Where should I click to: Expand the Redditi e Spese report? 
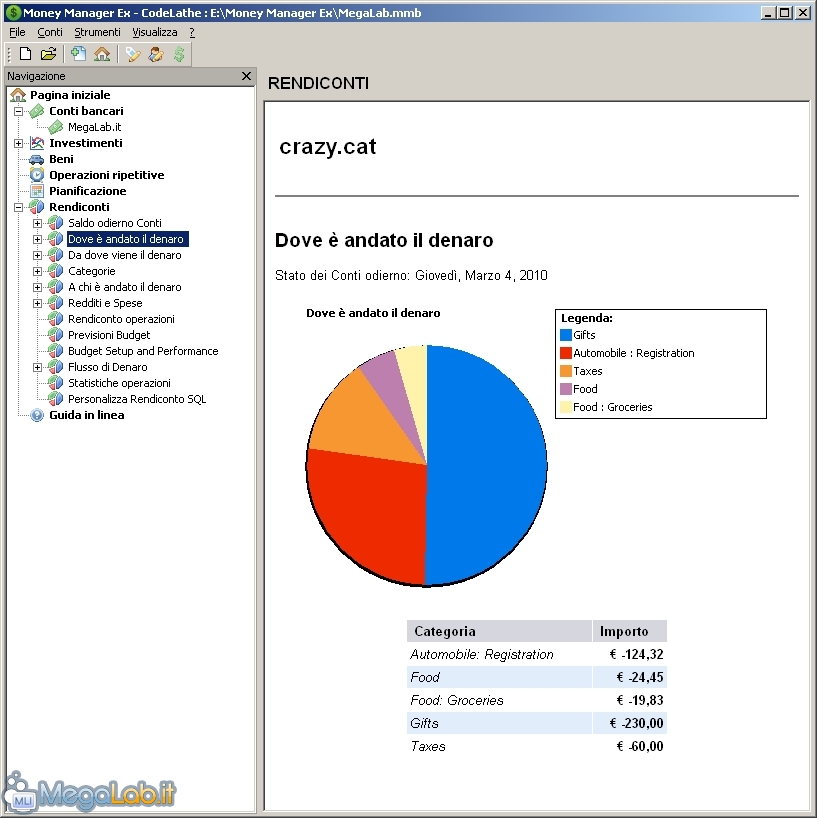pos(37,303)
